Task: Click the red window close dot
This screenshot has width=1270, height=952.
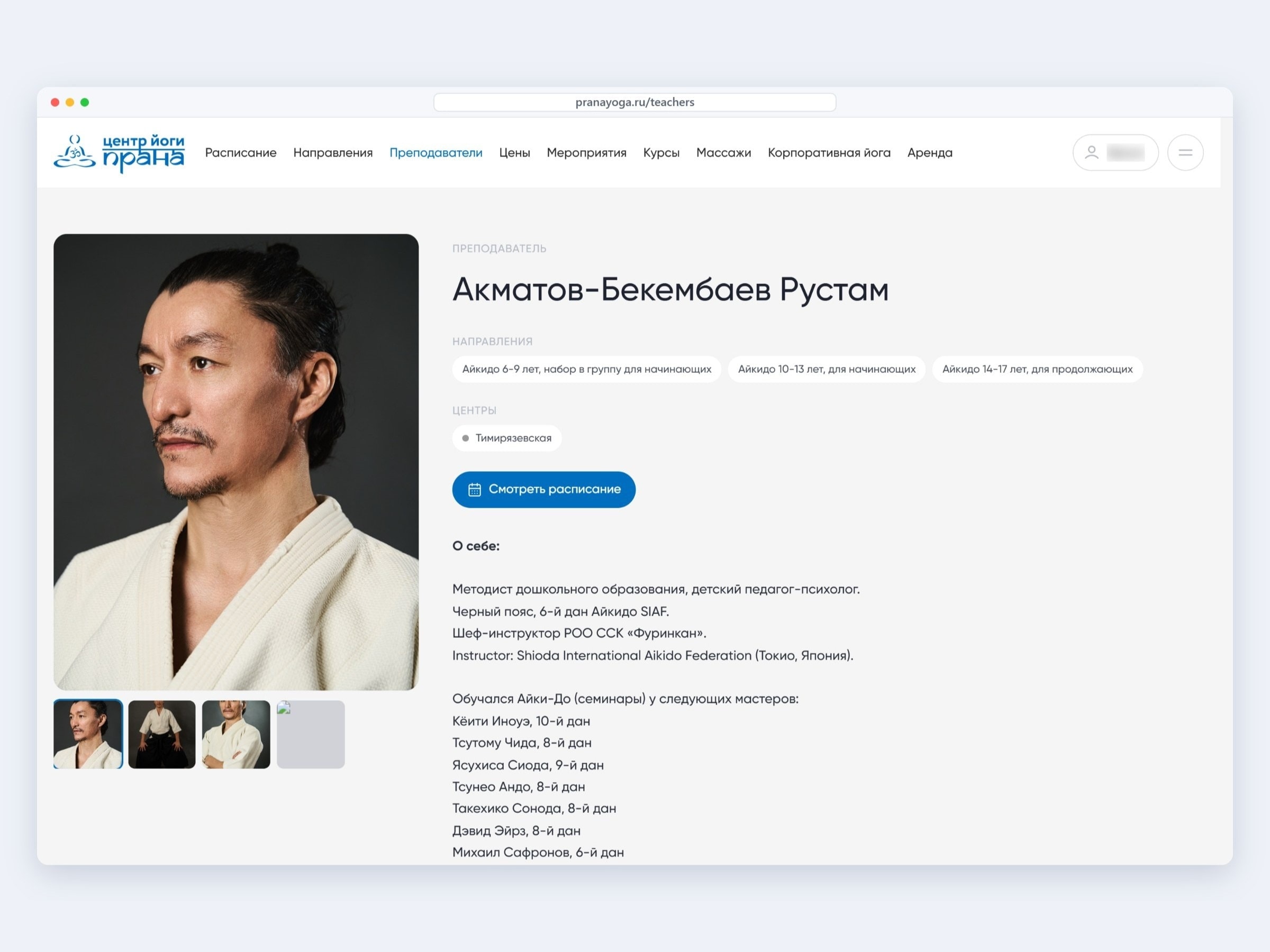Action: point(55,102)
